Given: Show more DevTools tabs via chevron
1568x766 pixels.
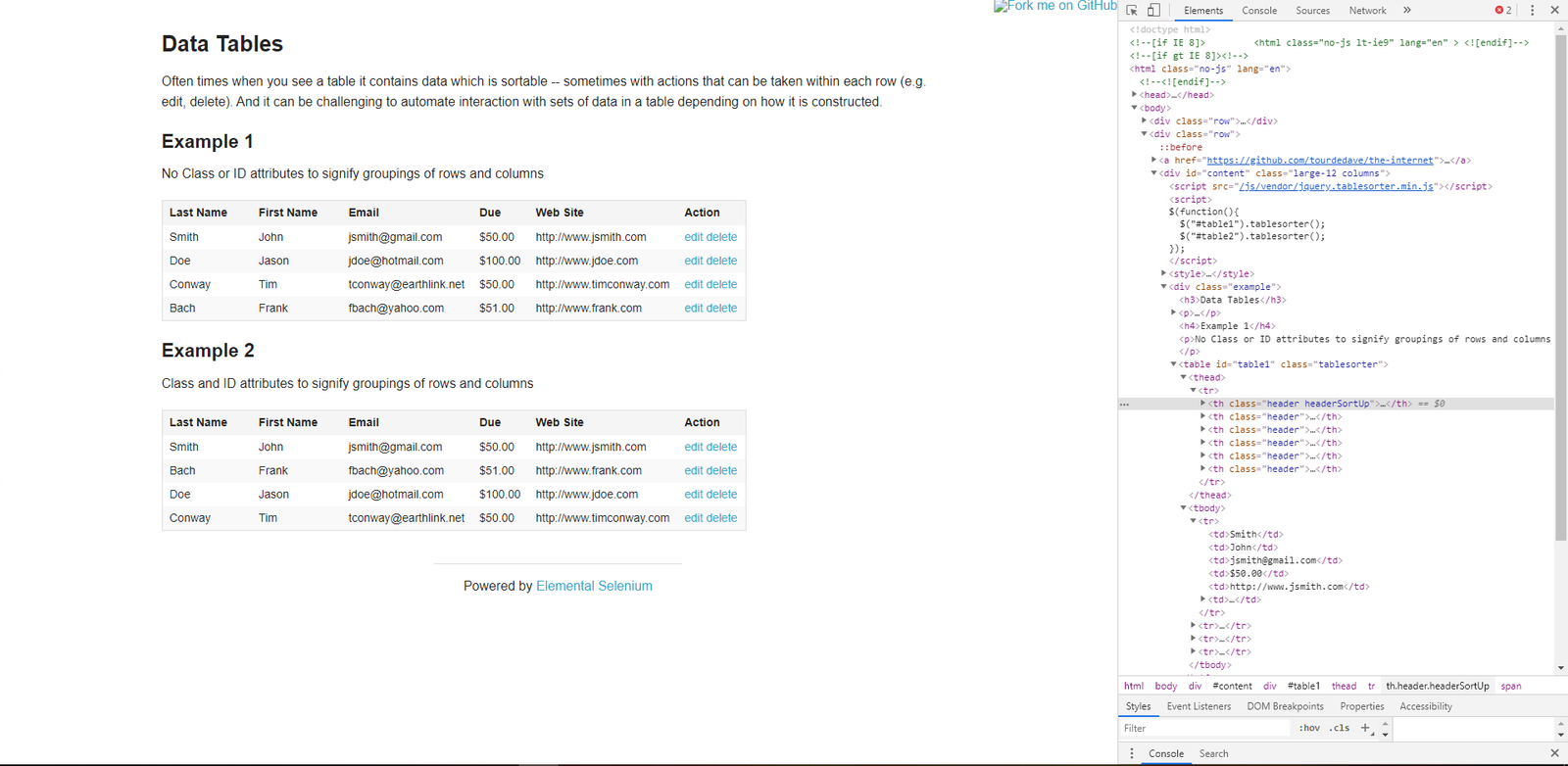Looking at the screenshot, I should pyautogui.click(x=1406, y=10).
